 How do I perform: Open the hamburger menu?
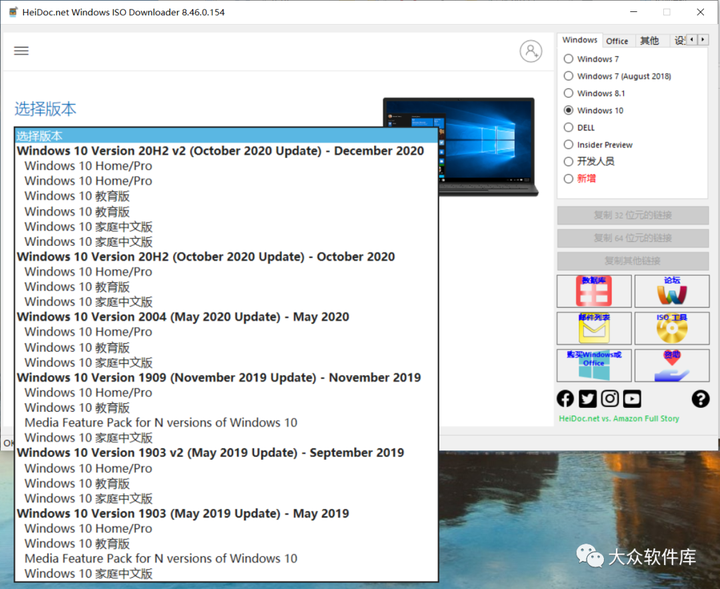(x=21, y=50)
